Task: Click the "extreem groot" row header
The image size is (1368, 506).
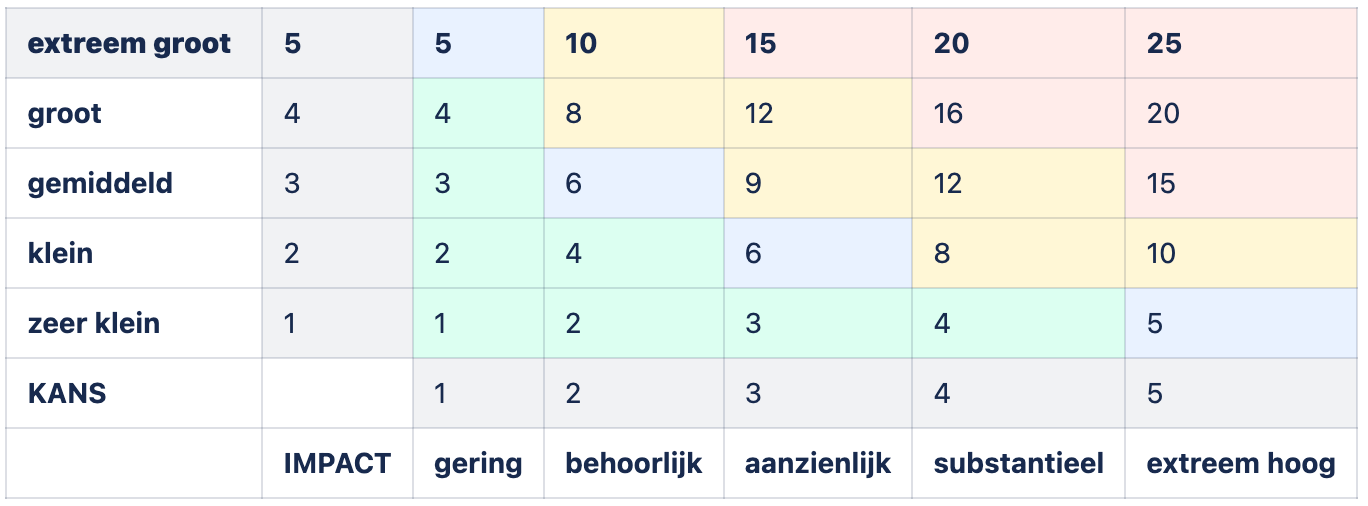Action: [x=129, y=44]
